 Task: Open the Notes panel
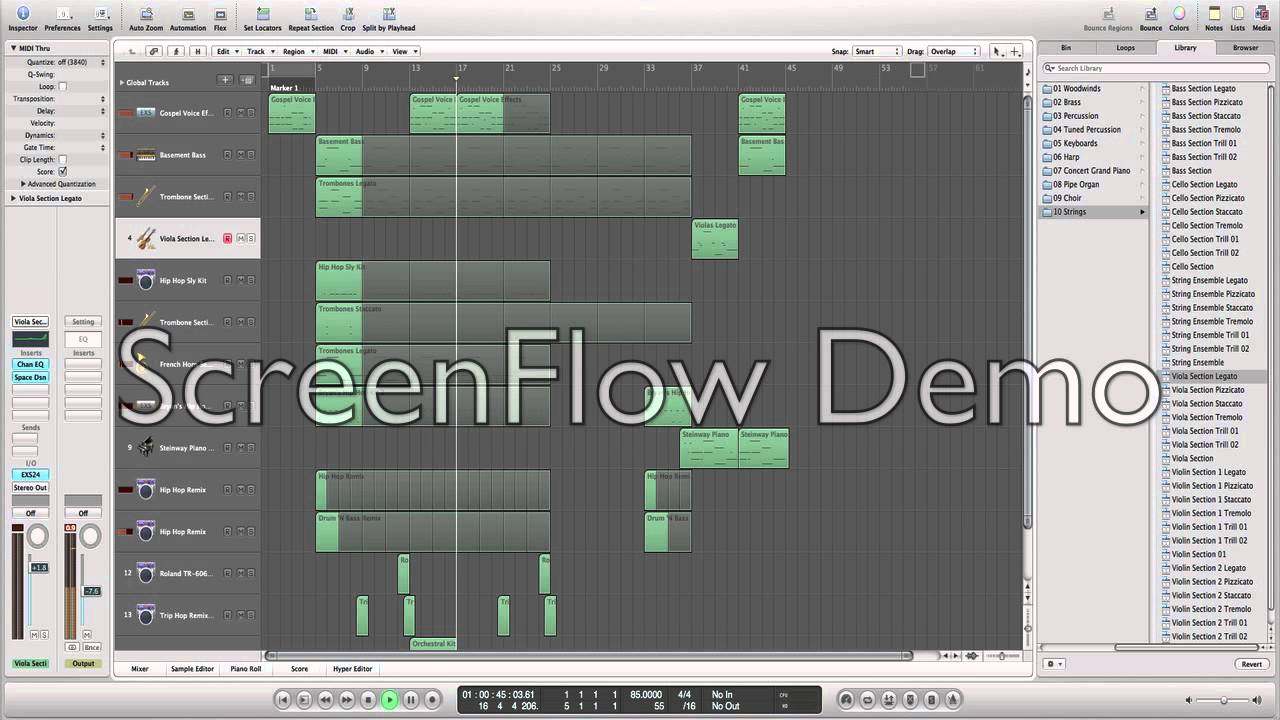point(1214,17)
